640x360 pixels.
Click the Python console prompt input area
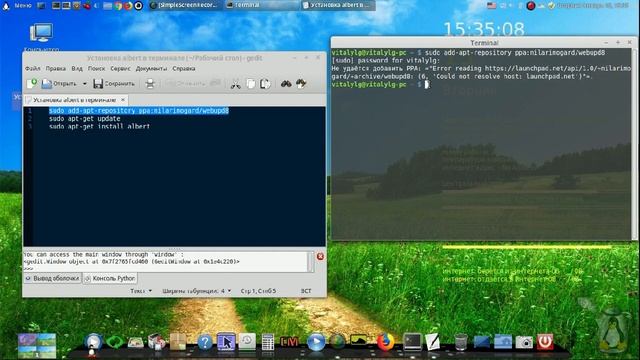pos(165,269)
